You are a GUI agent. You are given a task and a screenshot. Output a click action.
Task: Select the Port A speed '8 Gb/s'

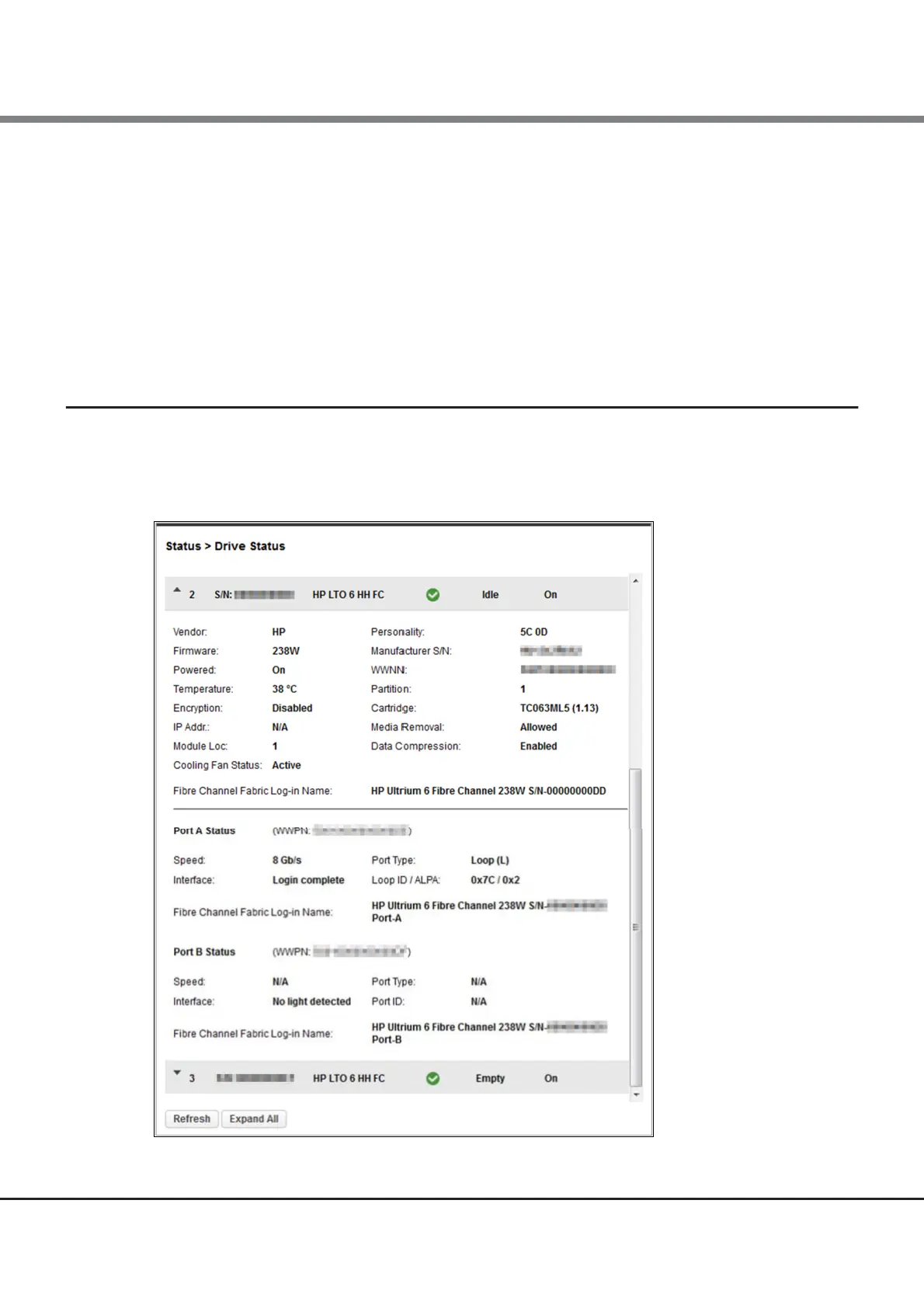pyautogui.click(x=287, y=861)
